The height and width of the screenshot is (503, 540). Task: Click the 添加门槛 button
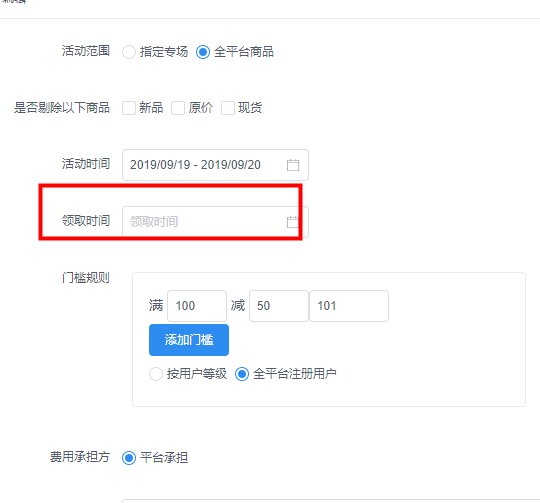tap(189, 340)
